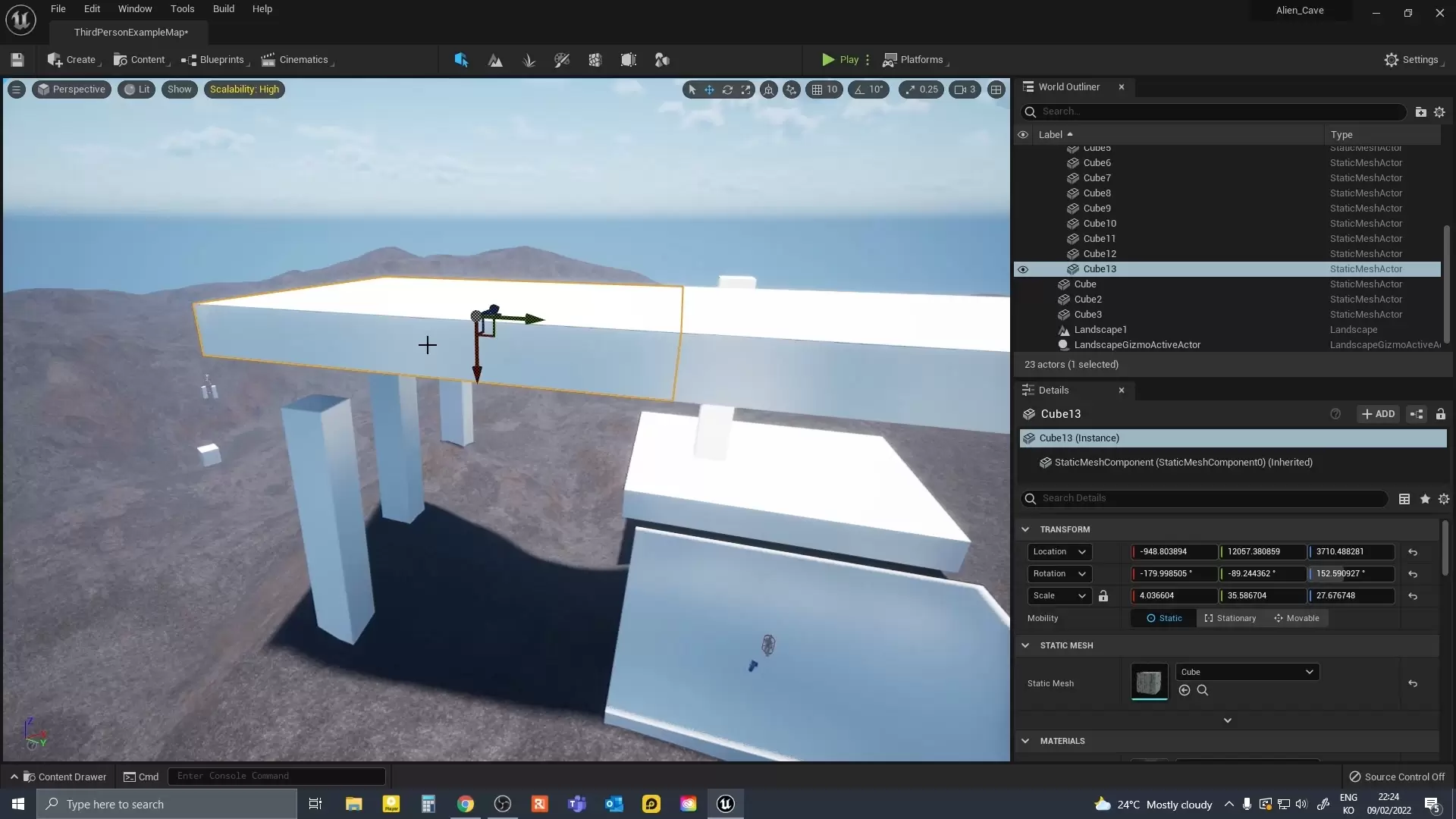Viewport: 1456px width, 819px height.
Task: Open the Static Mesh Cube dropdown
Action: click(1247, 672)
